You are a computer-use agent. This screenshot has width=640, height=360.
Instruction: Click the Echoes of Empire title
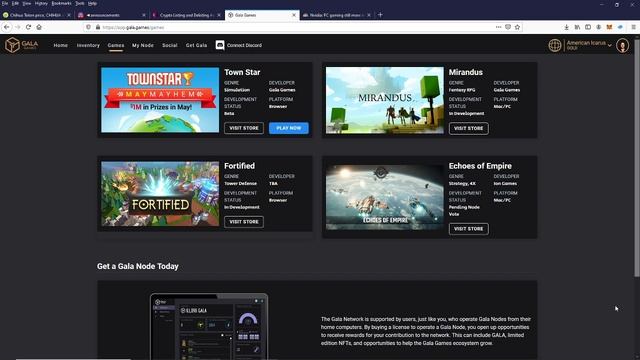pyautogui.click(x=480, y=166)
